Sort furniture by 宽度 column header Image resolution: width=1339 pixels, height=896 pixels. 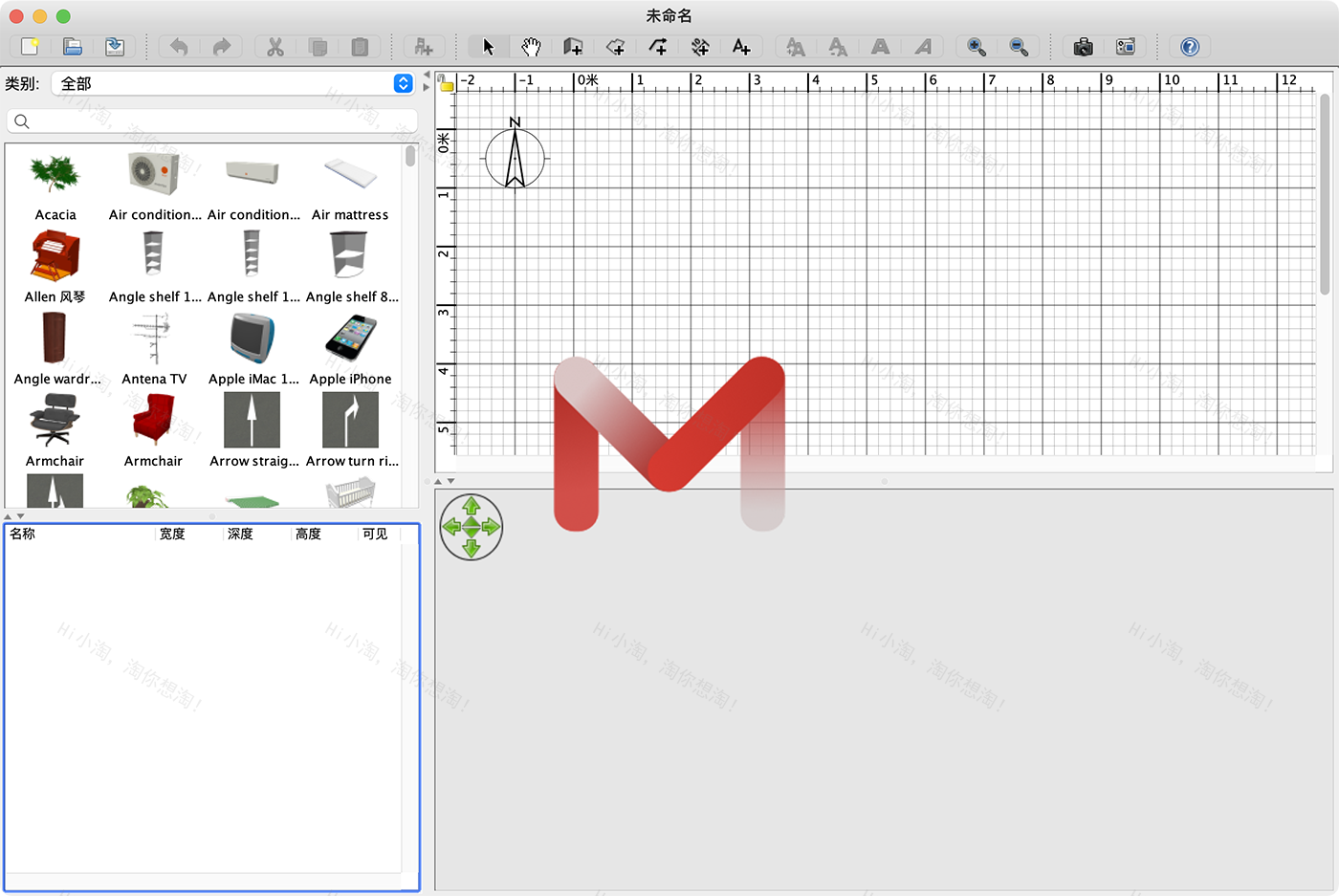click(x=188, y=535)
